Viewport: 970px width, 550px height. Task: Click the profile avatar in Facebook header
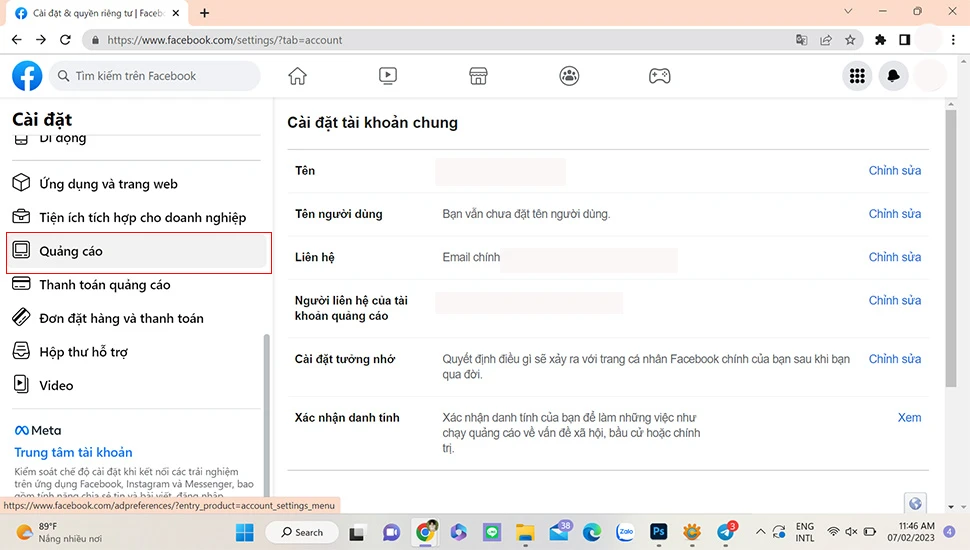pyautogui.click(x=930, y=76)
